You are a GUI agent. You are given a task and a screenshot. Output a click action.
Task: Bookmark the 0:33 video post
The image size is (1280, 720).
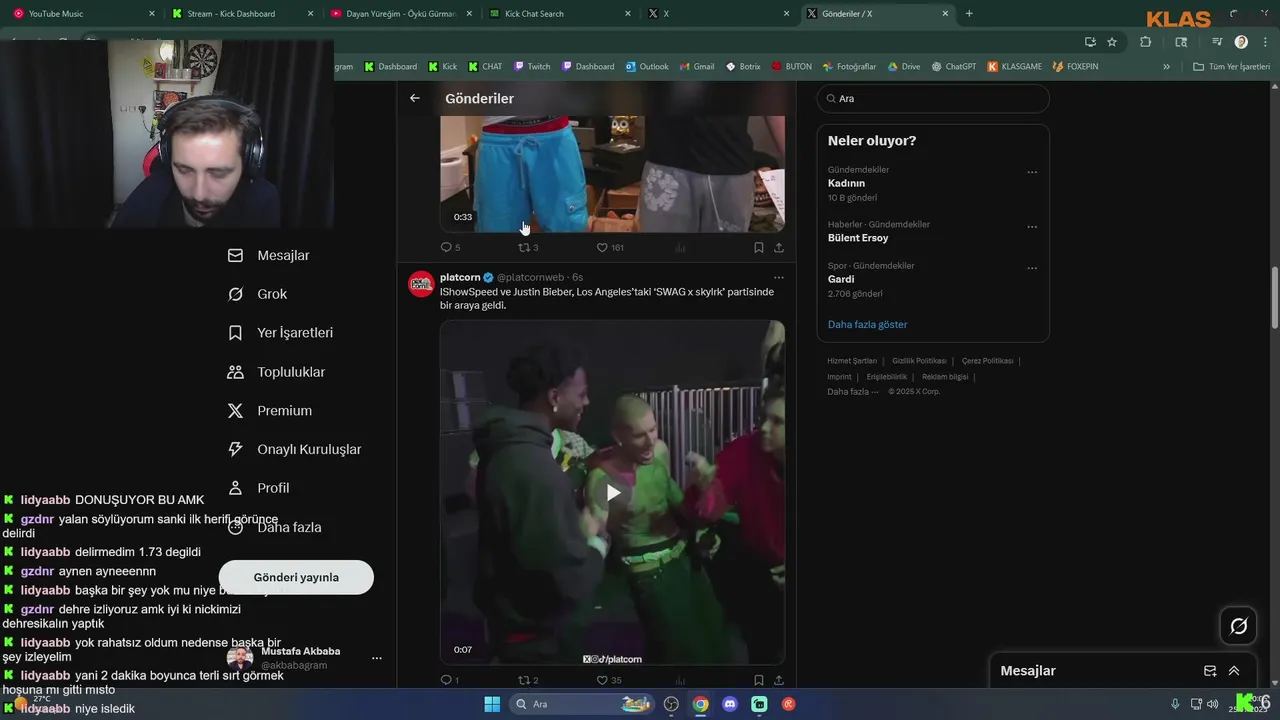coord(758,247)
